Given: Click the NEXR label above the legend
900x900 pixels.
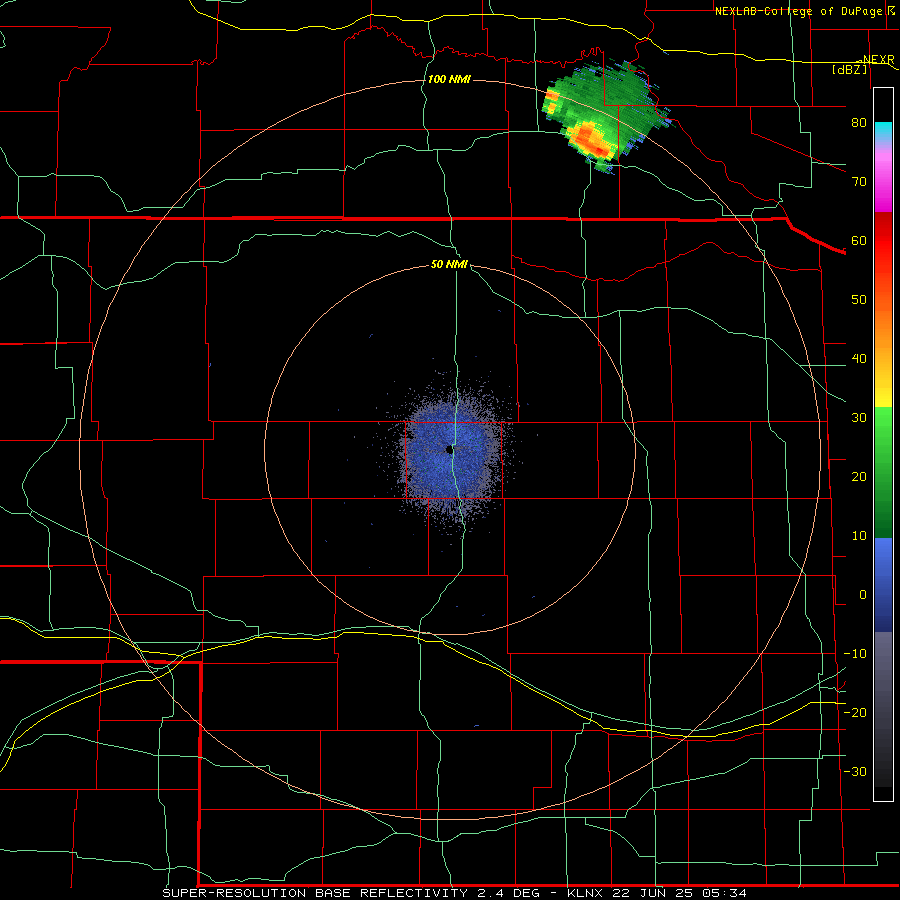Looking at the screenshot, I should coord(879,60).
